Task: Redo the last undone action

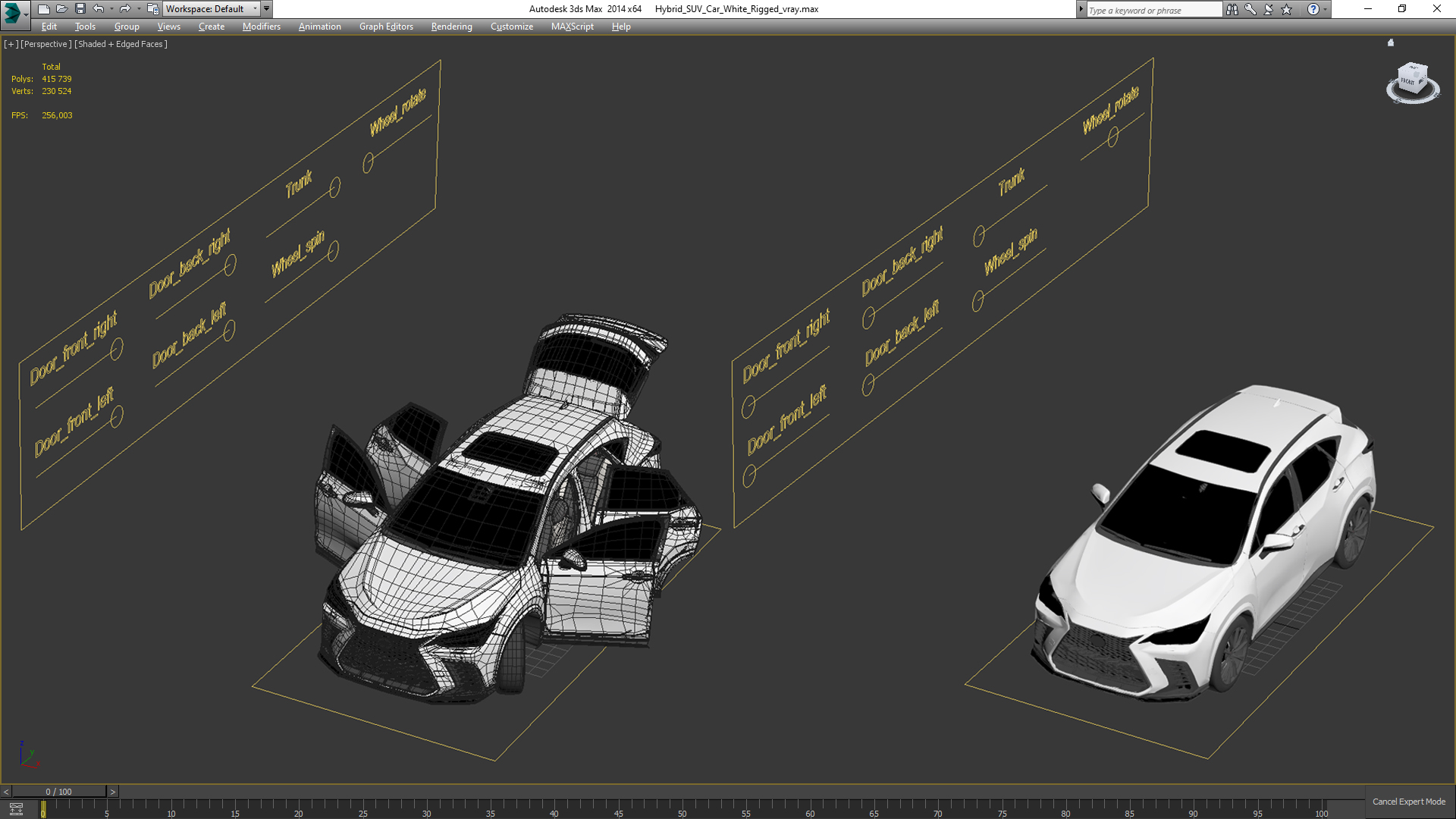Action: pos(125,9)
